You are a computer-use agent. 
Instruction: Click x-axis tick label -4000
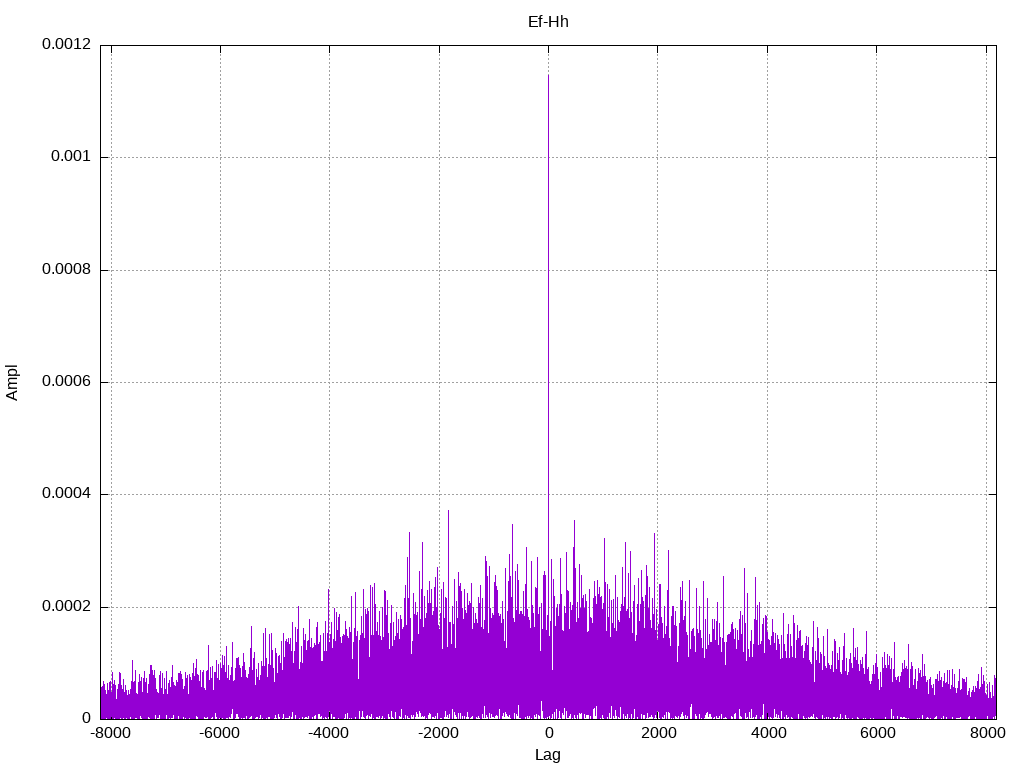[x=328, y=733]
